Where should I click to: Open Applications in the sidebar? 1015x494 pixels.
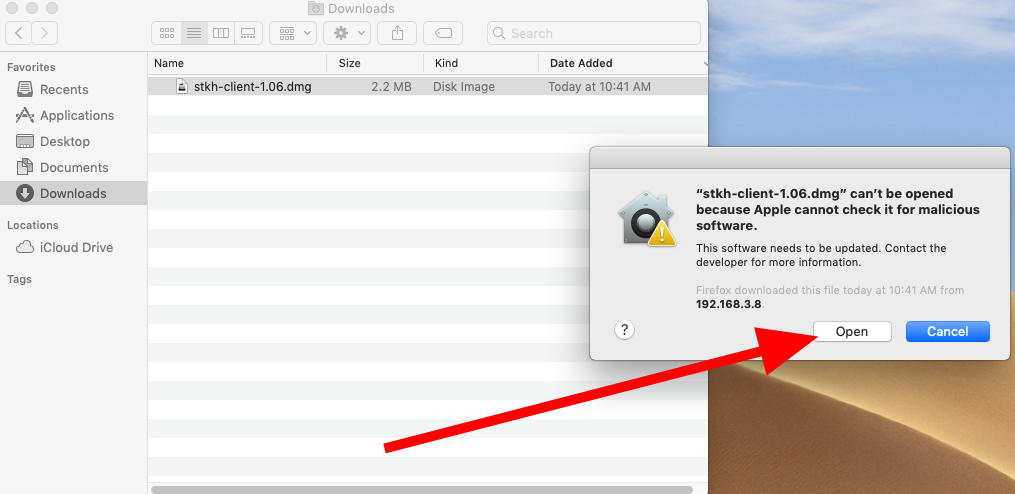[65, 115]
